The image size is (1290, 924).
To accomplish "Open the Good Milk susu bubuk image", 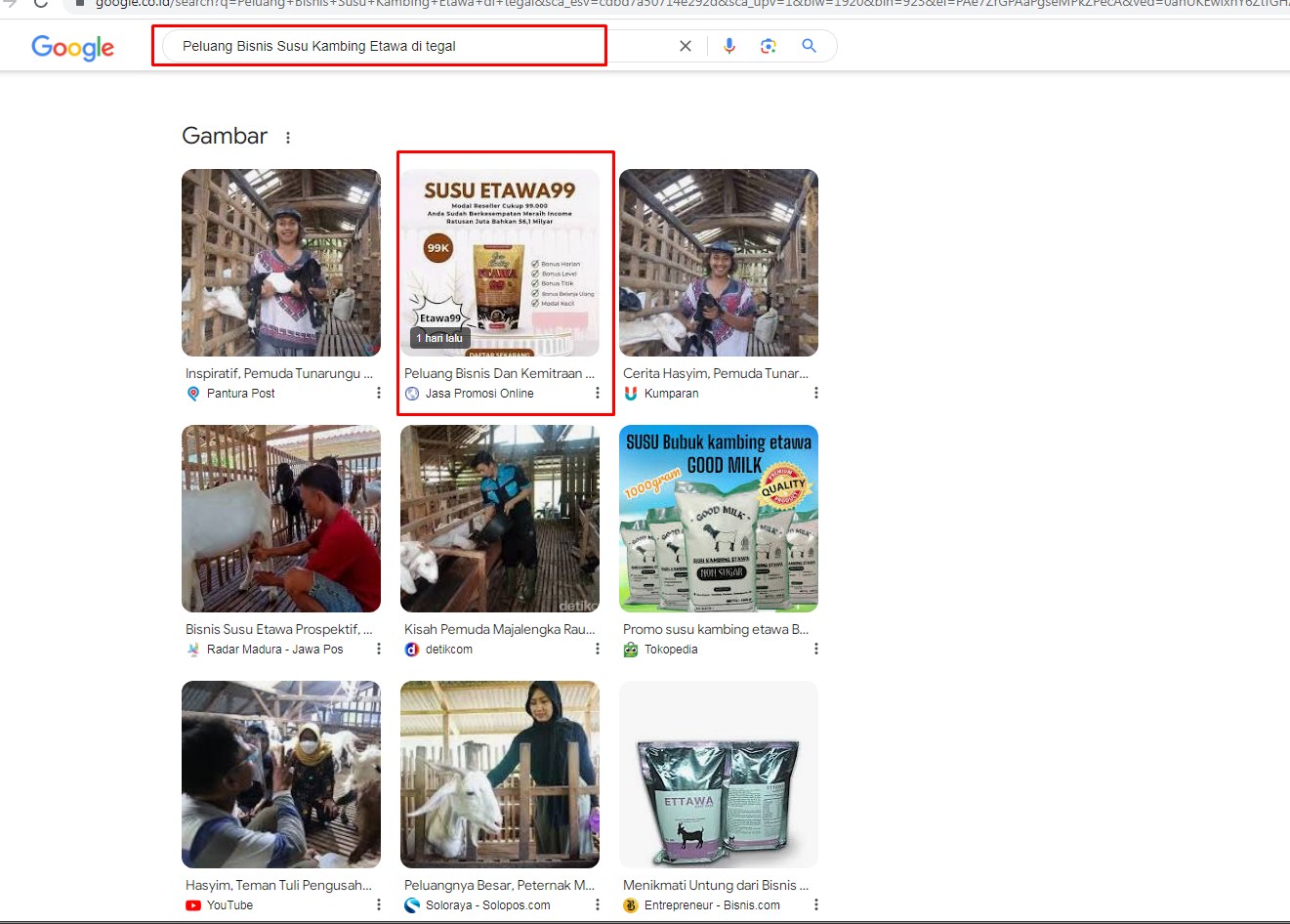I will point(719,519).
